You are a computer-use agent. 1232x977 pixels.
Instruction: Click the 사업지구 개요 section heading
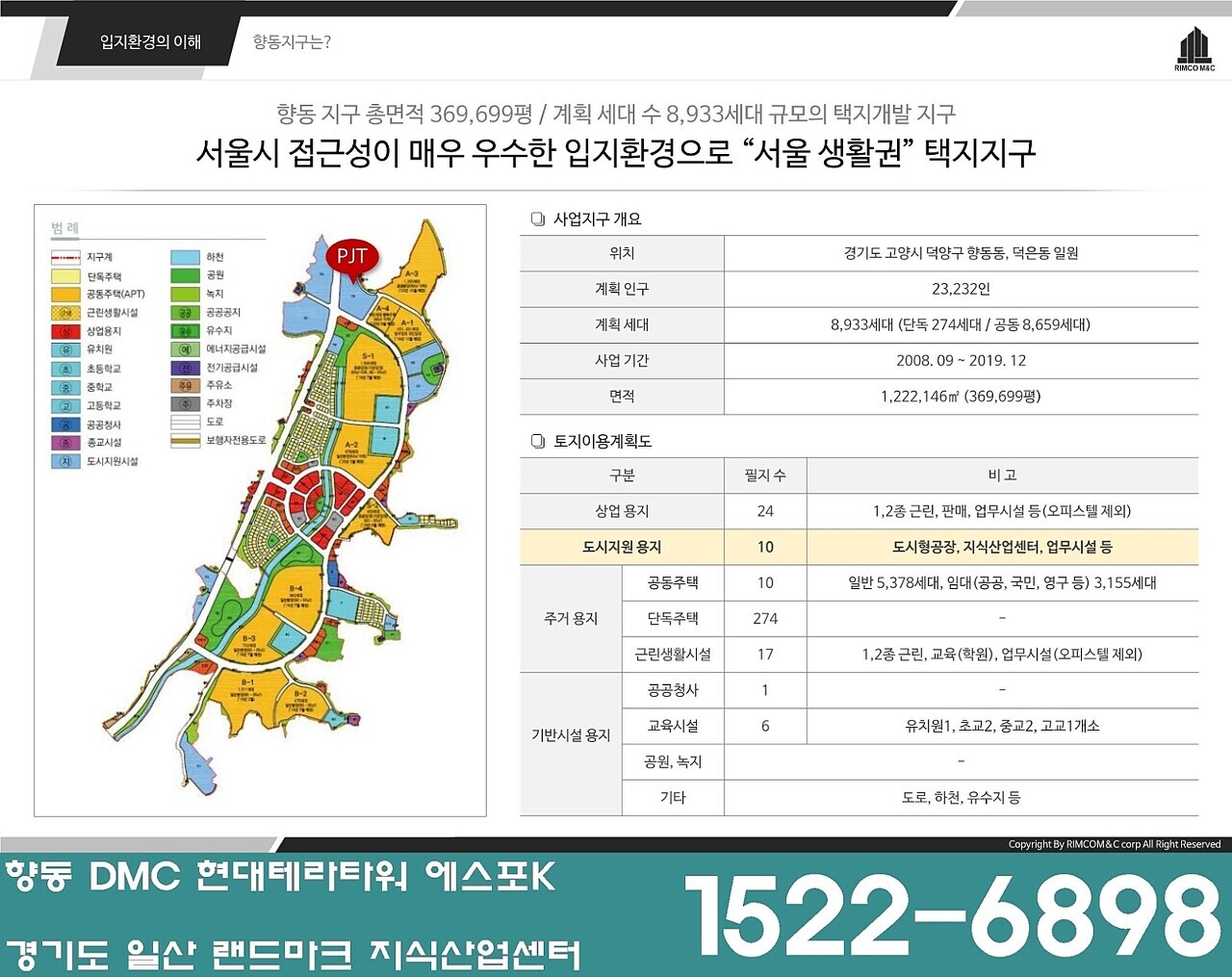coord(597,219)
